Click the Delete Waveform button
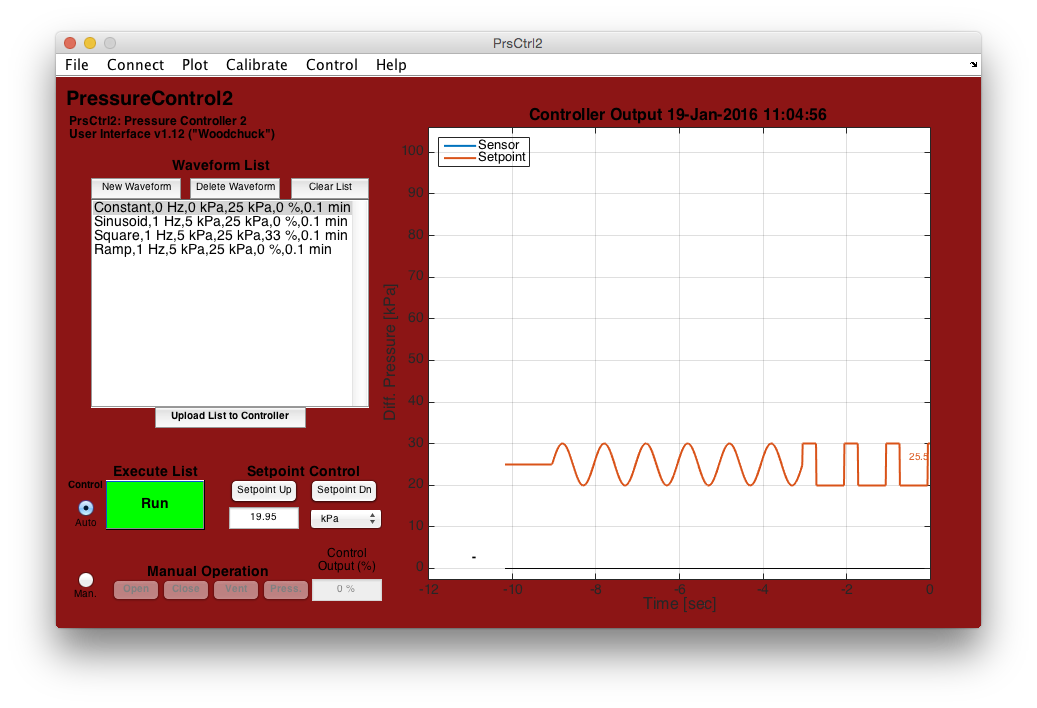The image size is (1037, 708). [235, 187]
